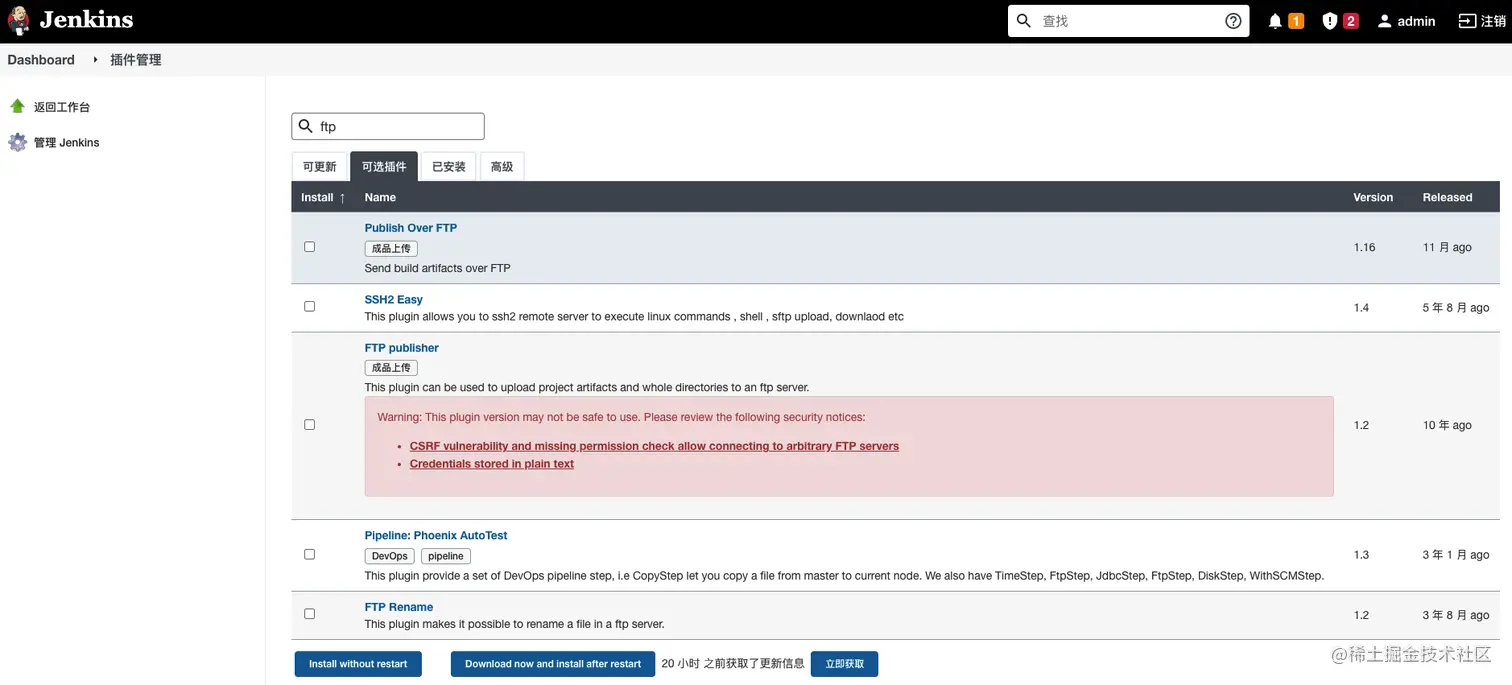Click the Install column sort arrow

[342, 198]
